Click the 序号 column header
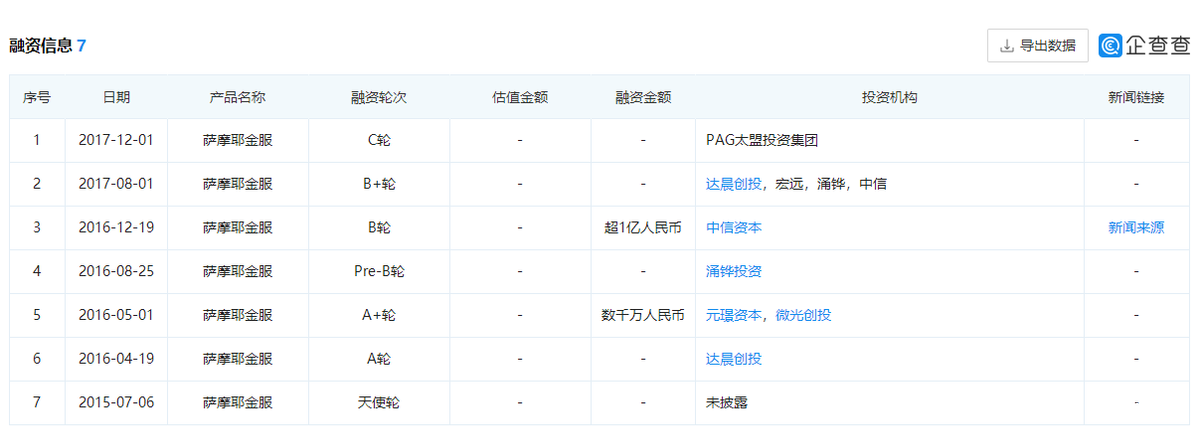This screenshot has width=1200, height=435. coord(37,98)
